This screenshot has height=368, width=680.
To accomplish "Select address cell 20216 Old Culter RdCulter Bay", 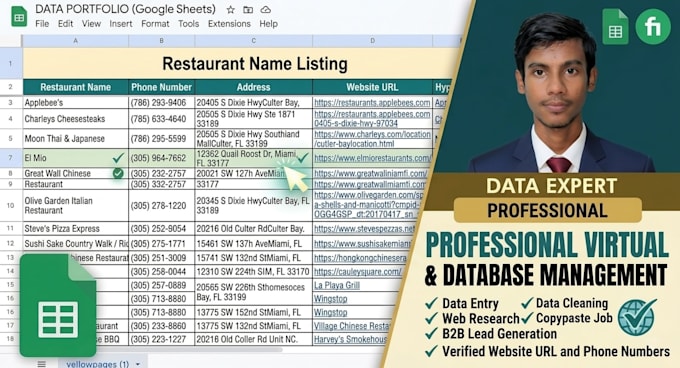I will point(253,228).
